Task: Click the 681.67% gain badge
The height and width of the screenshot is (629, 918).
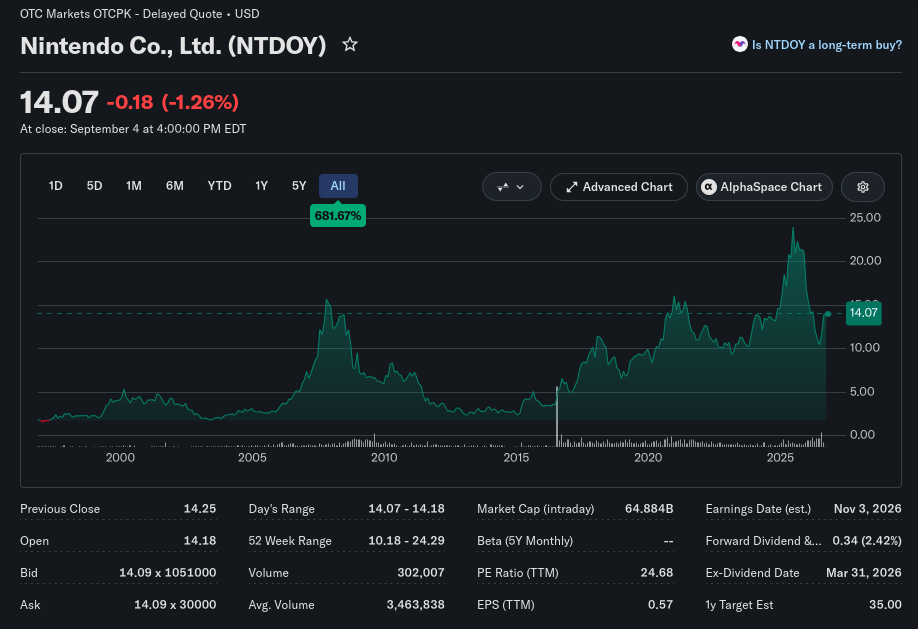Action: [x=338, y=216]
